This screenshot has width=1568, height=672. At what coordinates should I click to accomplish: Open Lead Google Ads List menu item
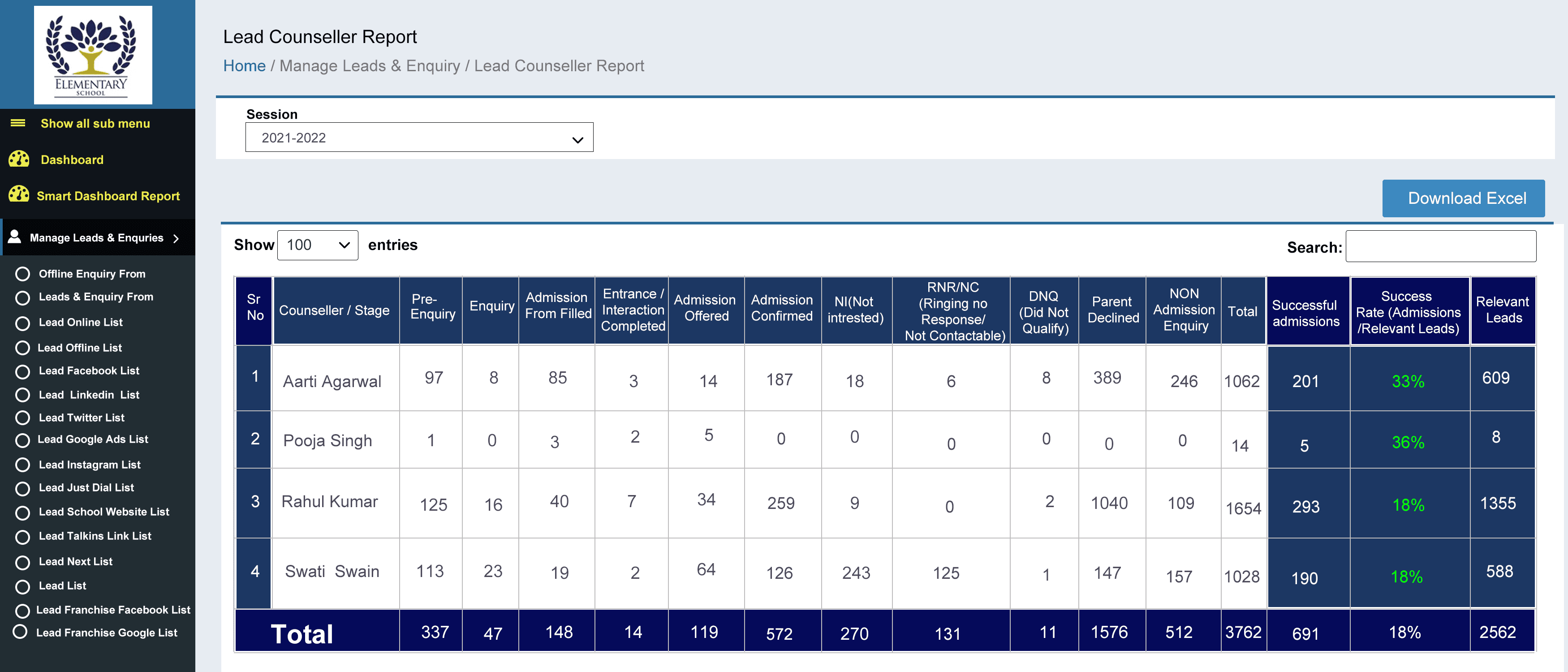point(93,439)
